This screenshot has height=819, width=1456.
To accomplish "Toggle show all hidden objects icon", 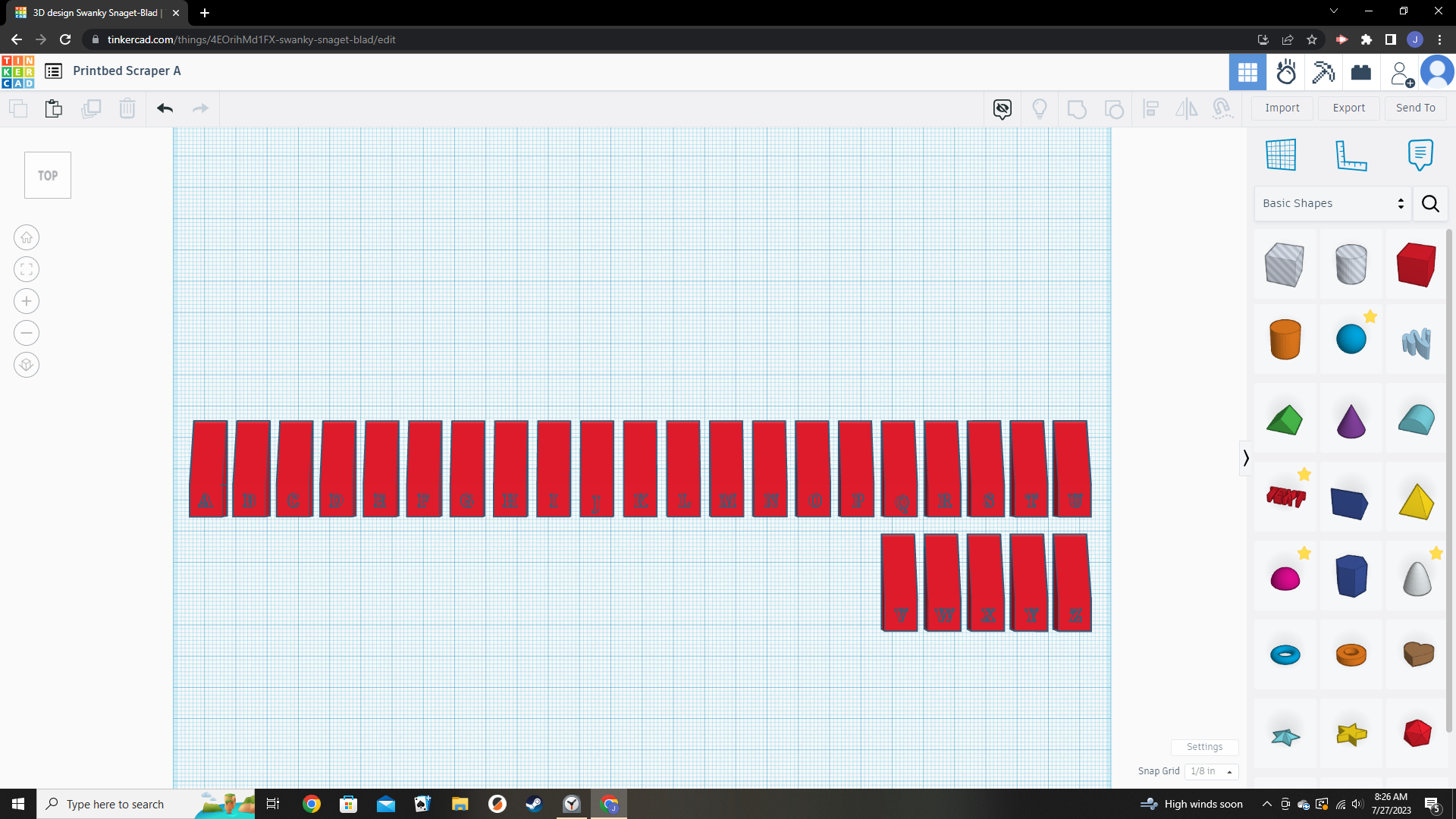I will pyautogui.click(x=1003, y=109).
